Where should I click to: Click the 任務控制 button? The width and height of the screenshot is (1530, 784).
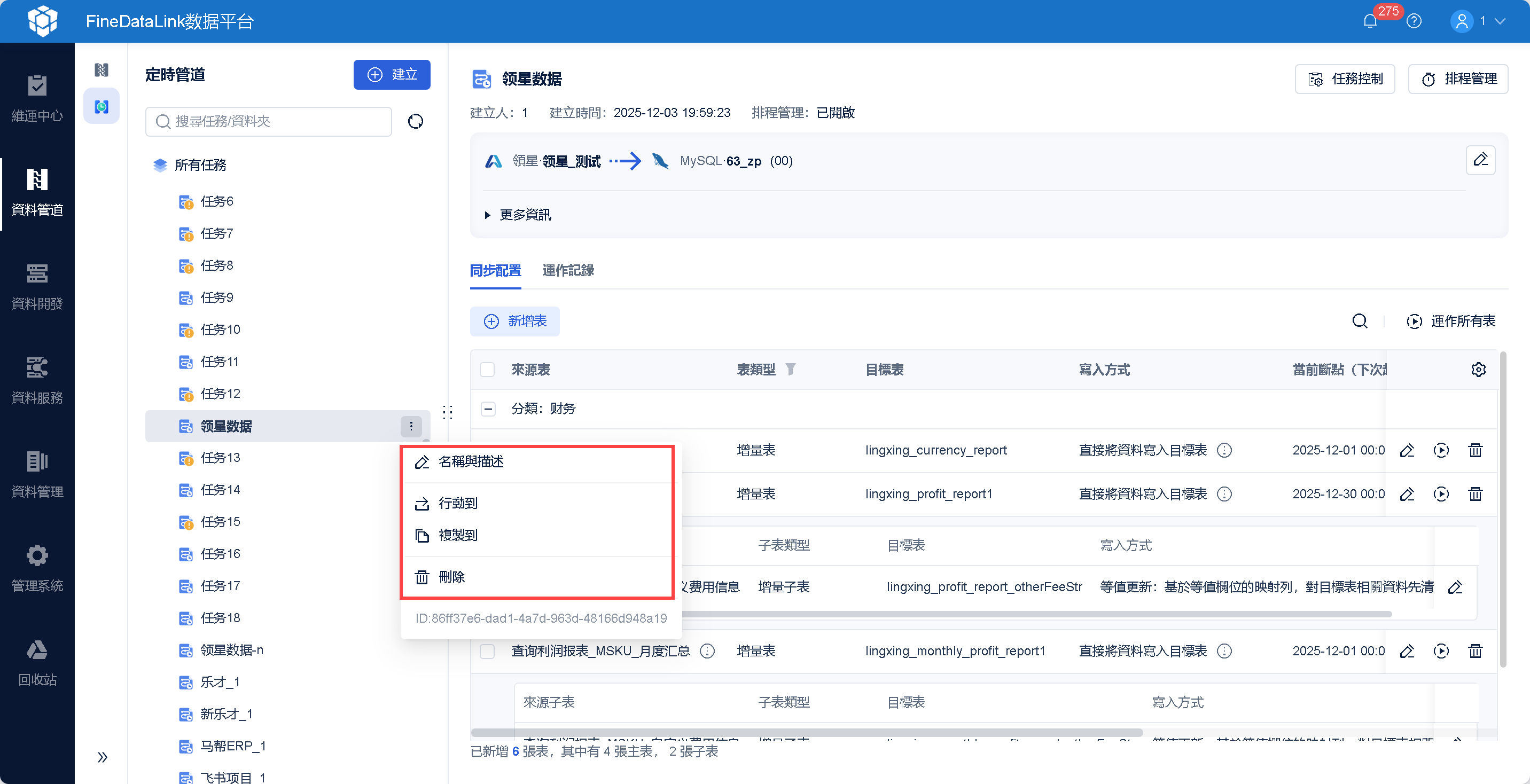pyautogui.click(x=1345, y=79)
